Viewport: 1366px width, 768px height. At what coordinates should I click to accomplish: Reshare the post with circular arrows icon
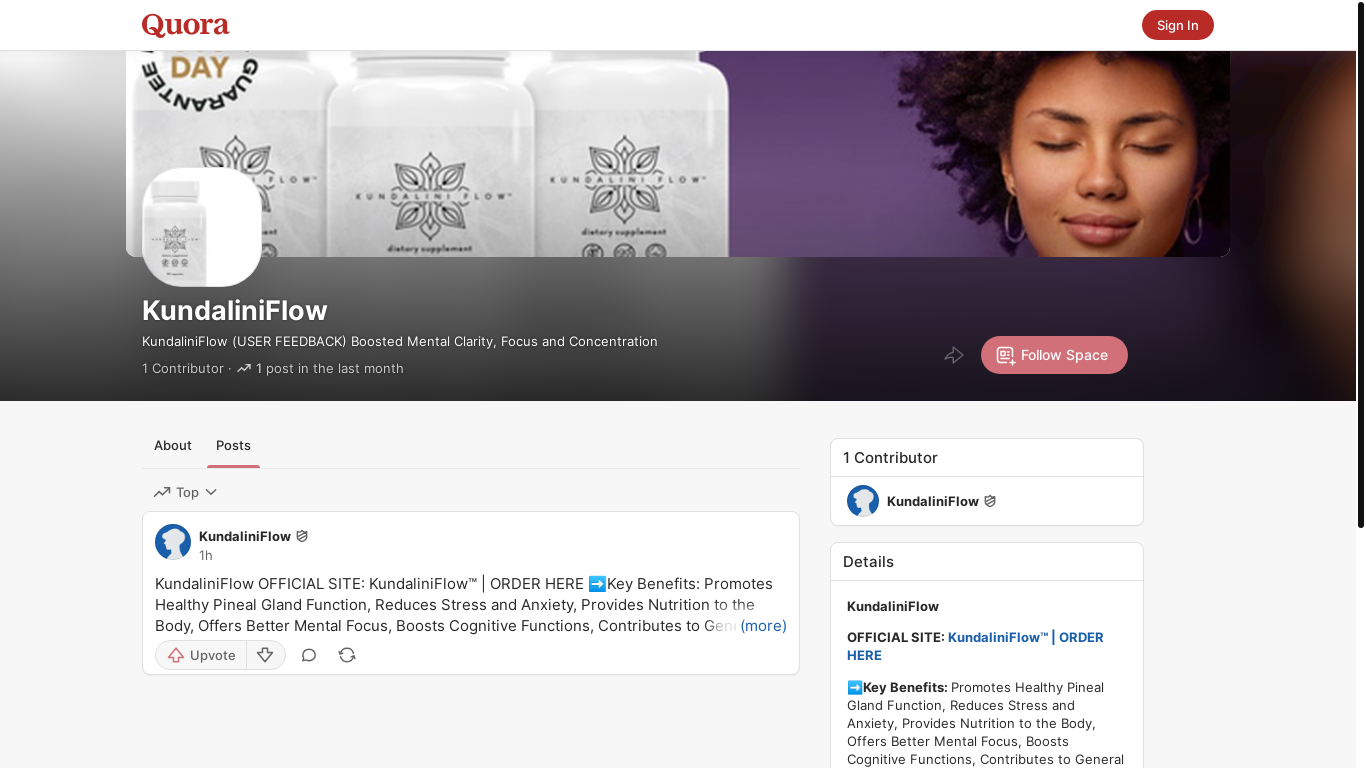(x=347, y=655)
